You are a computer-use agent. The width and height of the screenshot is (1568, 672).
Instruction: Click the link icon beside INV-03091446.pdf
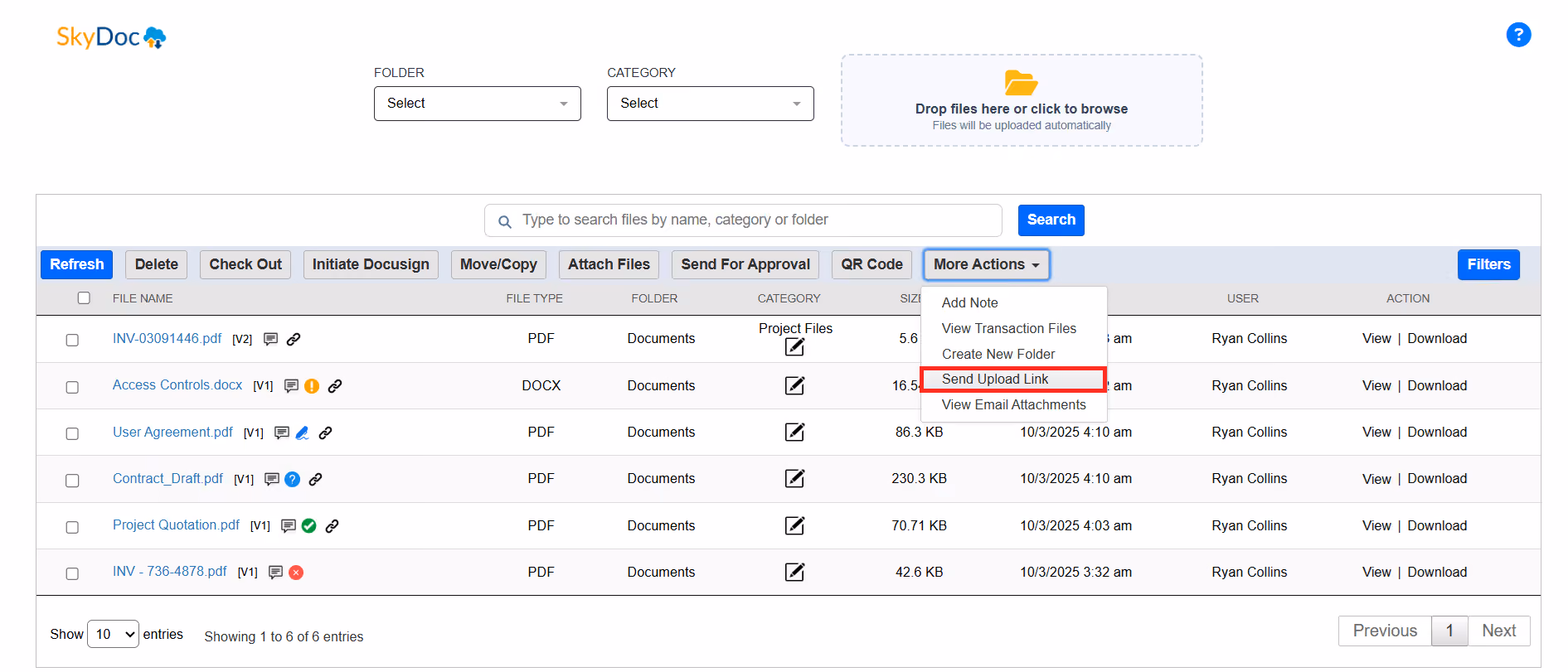[294, 339]
